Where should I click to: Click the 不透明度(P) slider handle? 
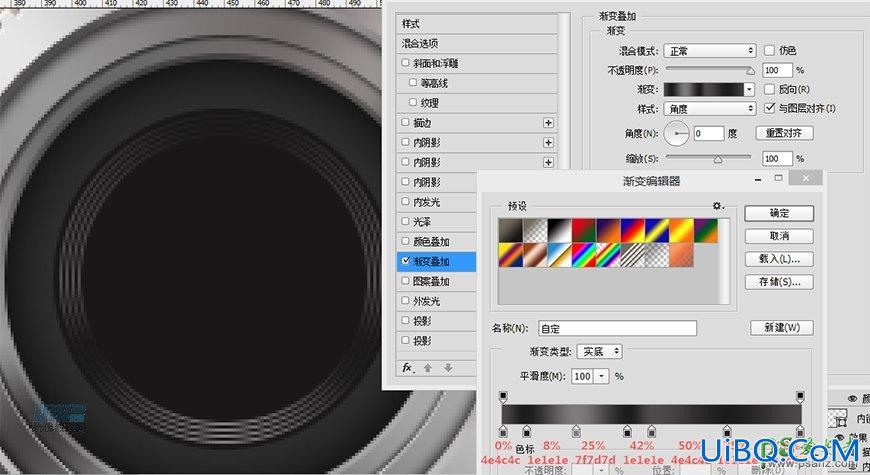pyautogui.click(x=750, y=70)
